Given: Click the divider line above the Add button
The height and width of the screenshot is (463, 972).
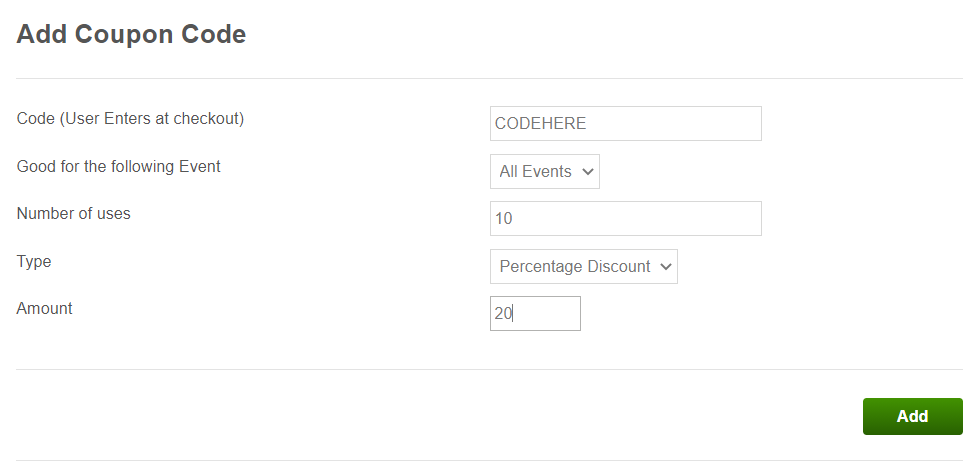Looking at the screenshot, I should 489,369.
